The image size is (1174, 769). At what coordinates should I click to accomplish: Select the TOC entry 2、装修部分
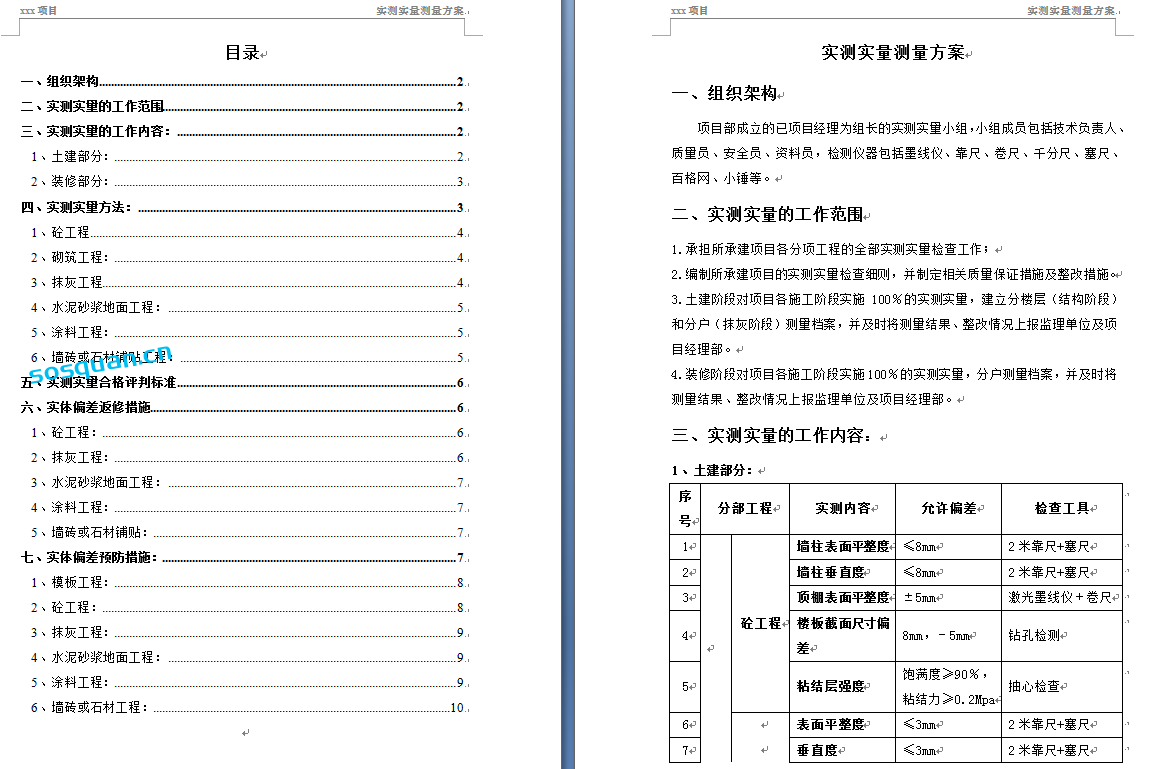point(70,182)
